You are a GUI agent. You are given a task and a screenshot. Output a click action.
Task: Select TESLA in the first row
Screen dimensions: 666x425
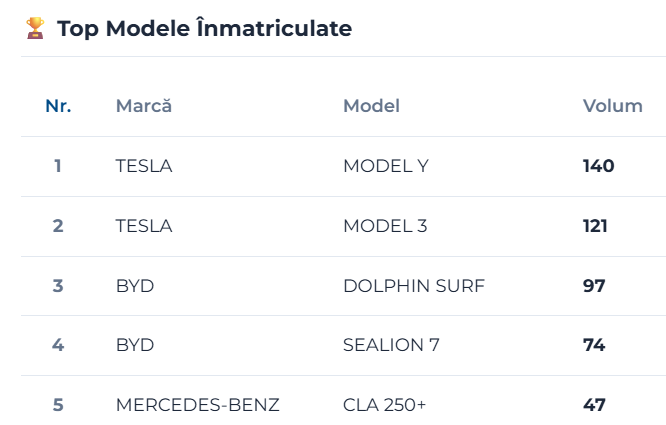(144, 166)
